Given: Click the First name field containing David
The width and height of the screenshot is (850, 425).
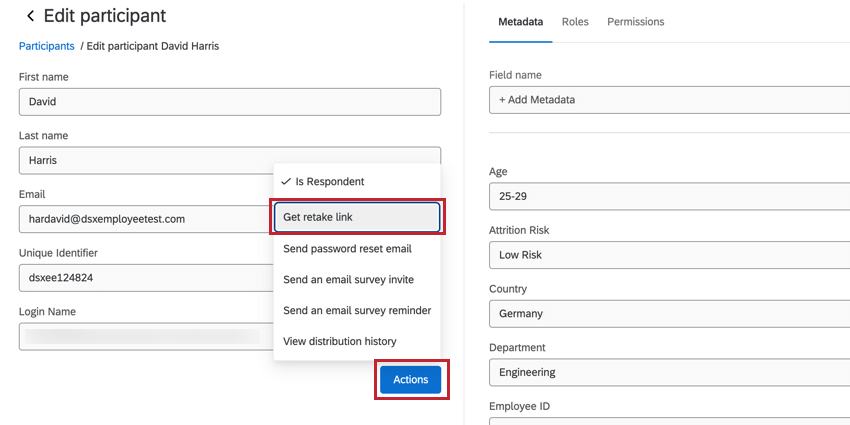Looking at the screenshot, I should (x=229, y=102).
